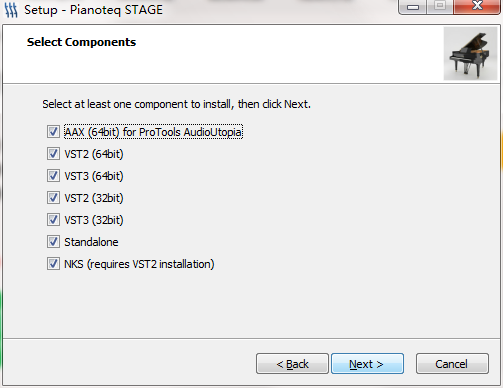Toggle the VST2 (64bit) checkbox
The image size is (503, 388).
[x=53, y=154]
